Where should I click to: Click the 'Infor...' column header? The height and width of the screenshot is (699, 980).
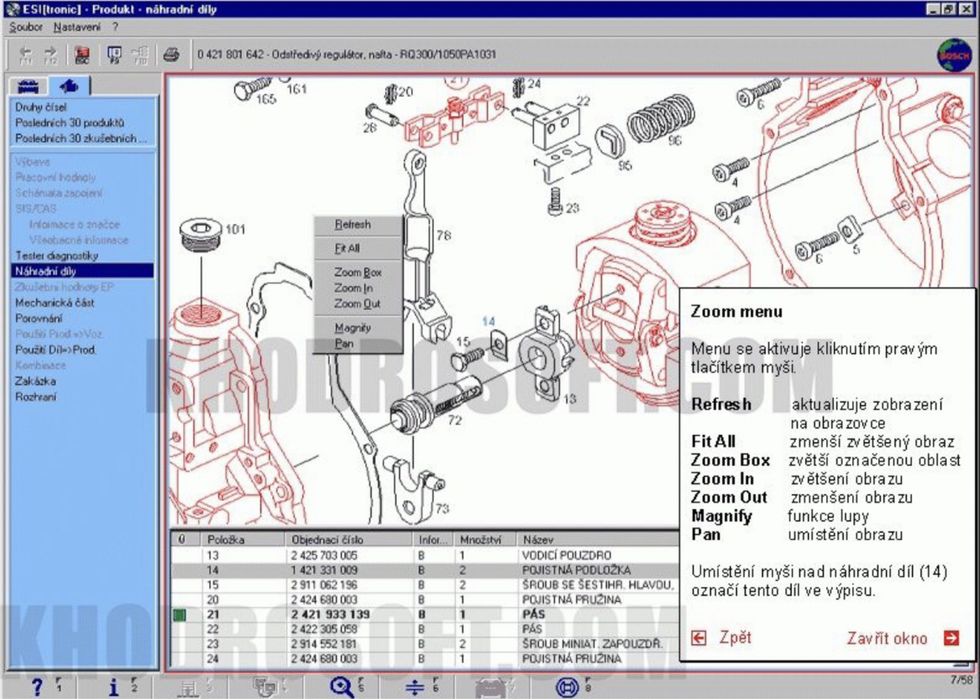click(434, 539)
